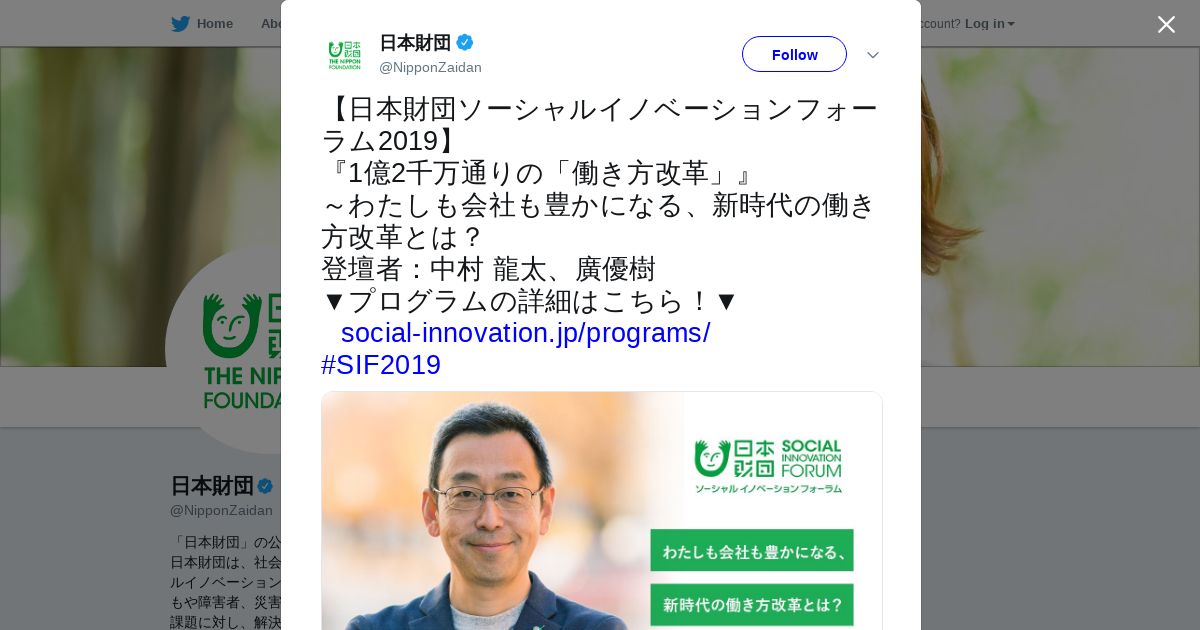Screen dimensions: 1200x630
Task: Click the Twitter bird Home icon
Action: [180, 23]
